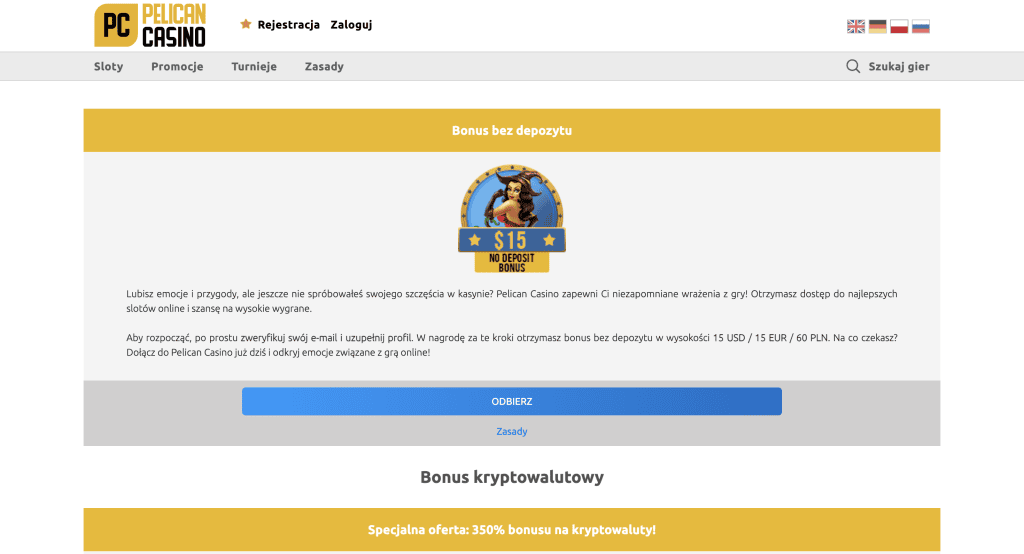Select the Russian flag language option

click(x=920, y=26)
